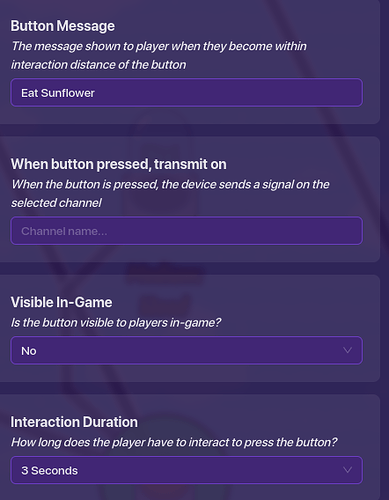Click the chevron arrow beside the No value
The image size is (389, 500).
pyautogui.click(x=347, y=350)
